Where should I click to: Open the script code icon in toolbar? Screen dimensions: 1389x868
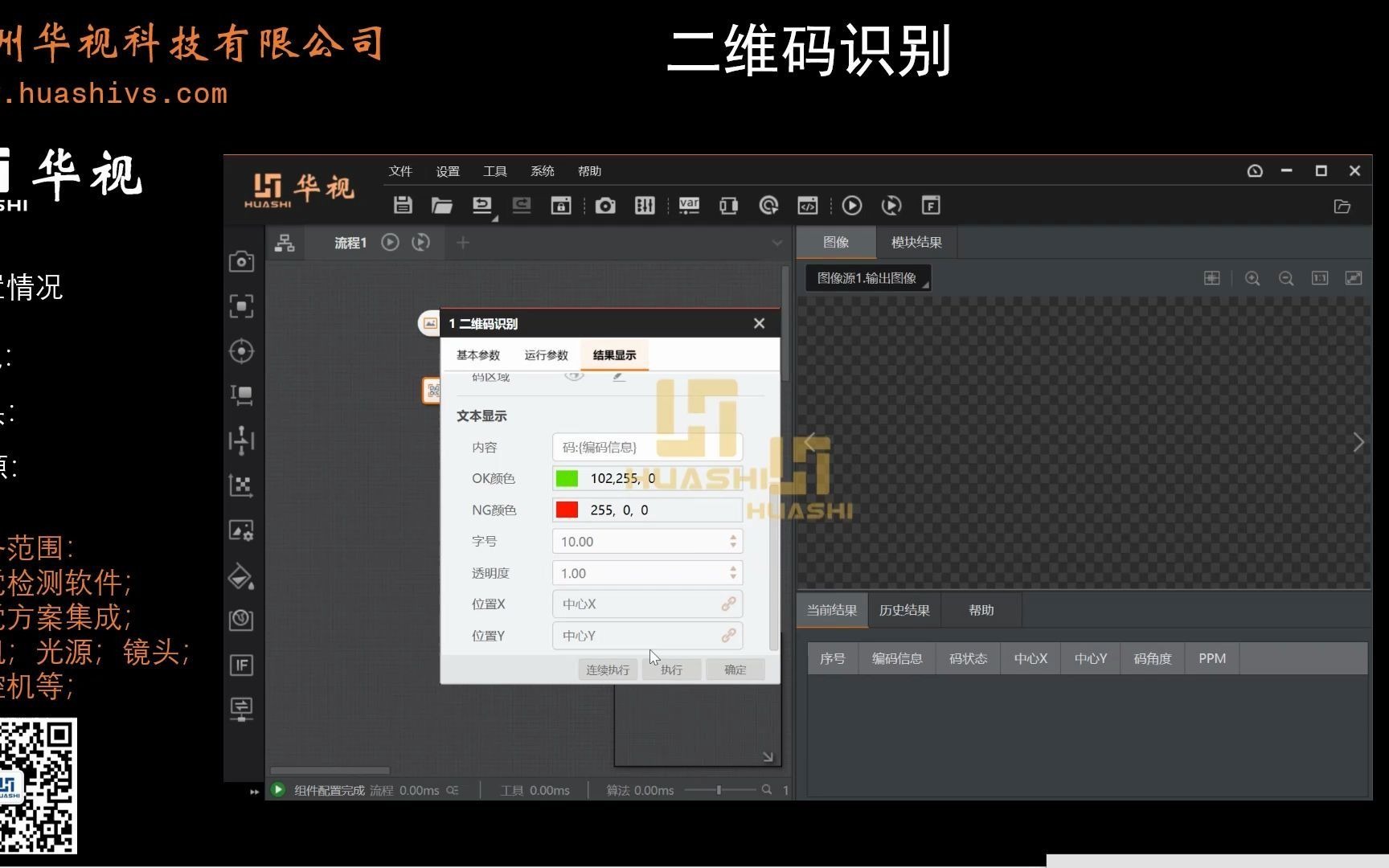(808, 206)
